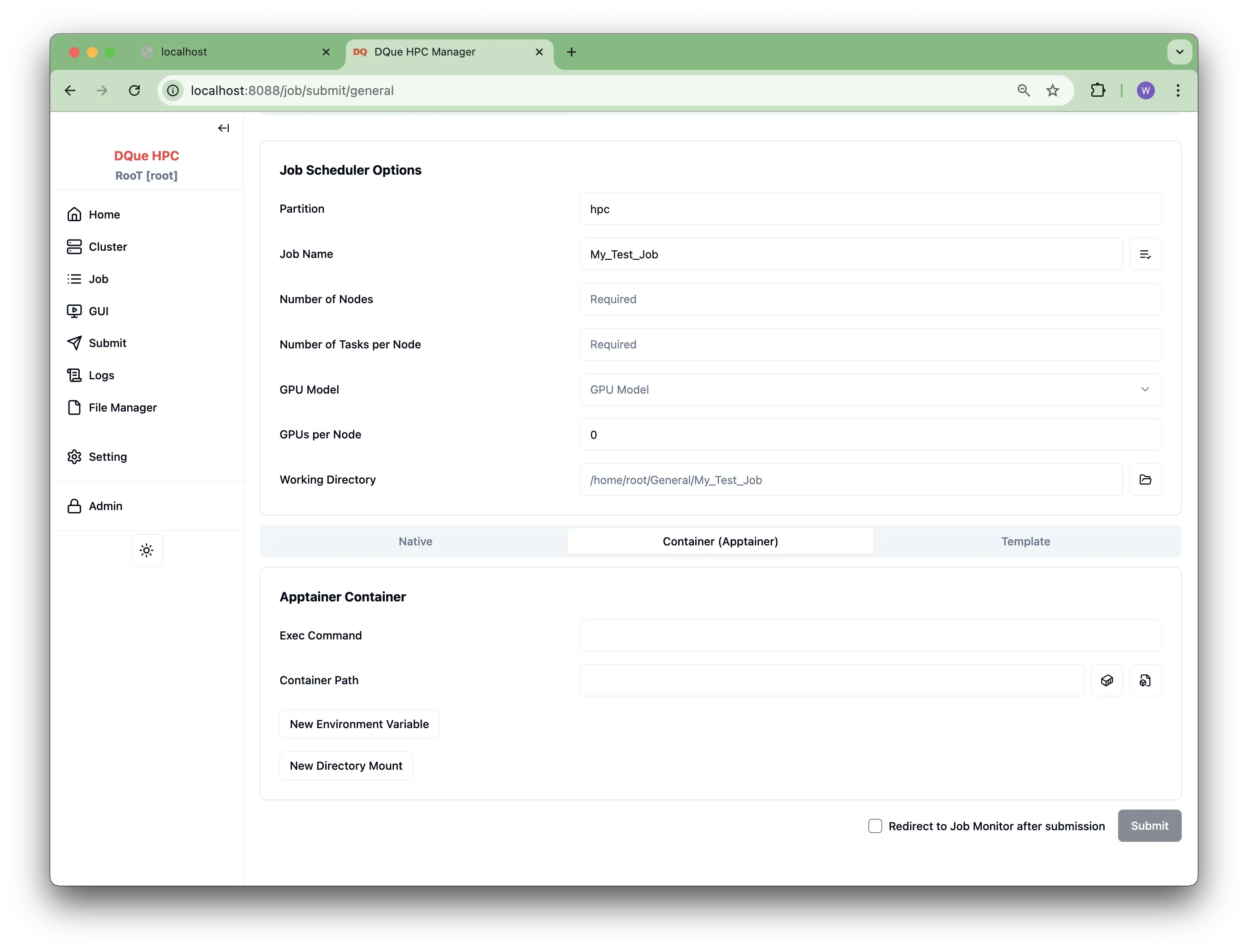Click the container box icon beside Container Path
The width and height of the screenshot is (1248, 952).
click(x=1106, y=681)
